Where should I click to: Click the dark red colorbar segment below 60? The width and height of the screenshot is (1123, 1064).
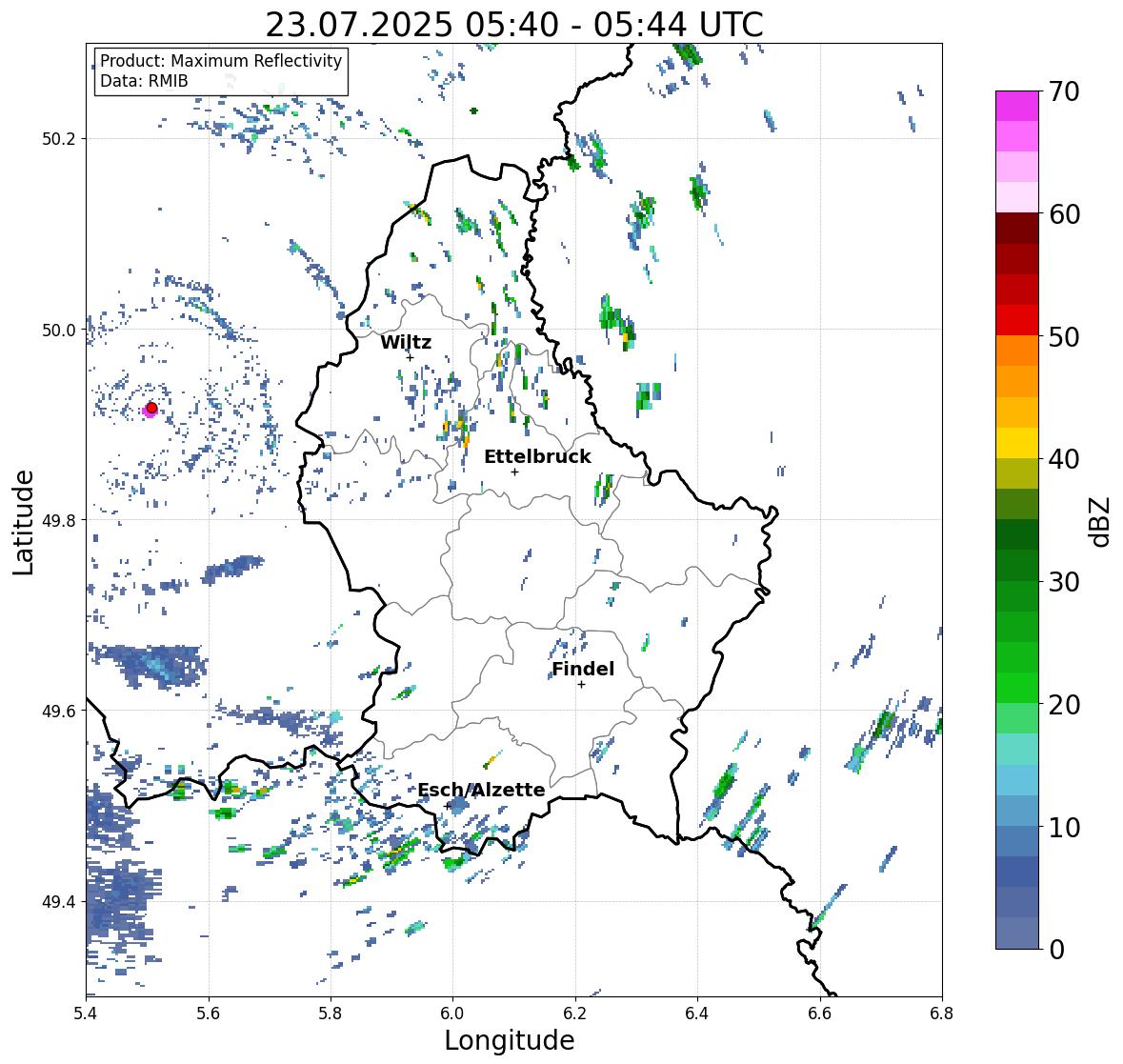point(1017,228)
